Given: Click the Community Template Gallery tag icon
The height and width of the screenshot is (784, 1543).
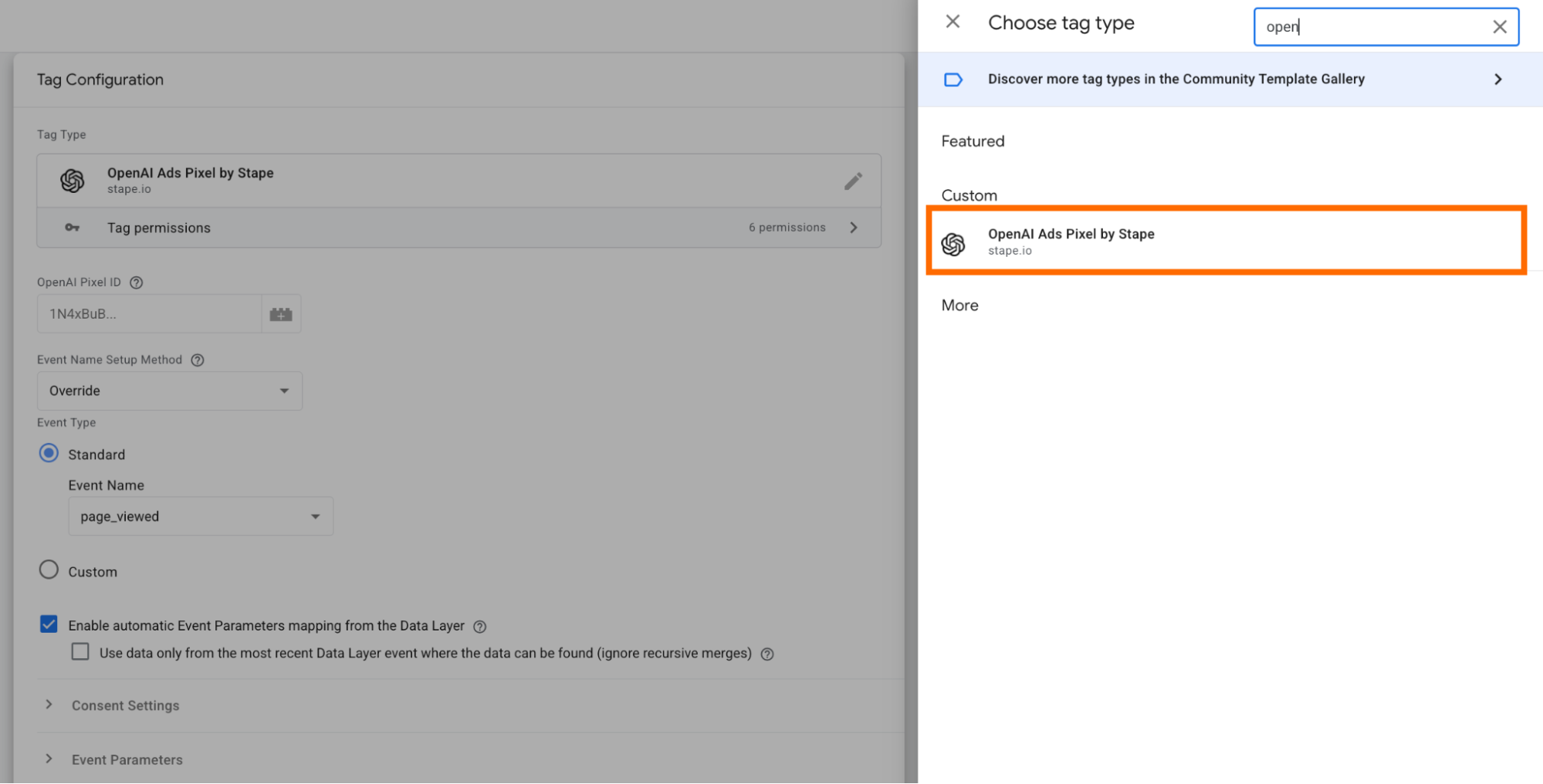Looking at the screenshot, I should click(x=953, y=79).
